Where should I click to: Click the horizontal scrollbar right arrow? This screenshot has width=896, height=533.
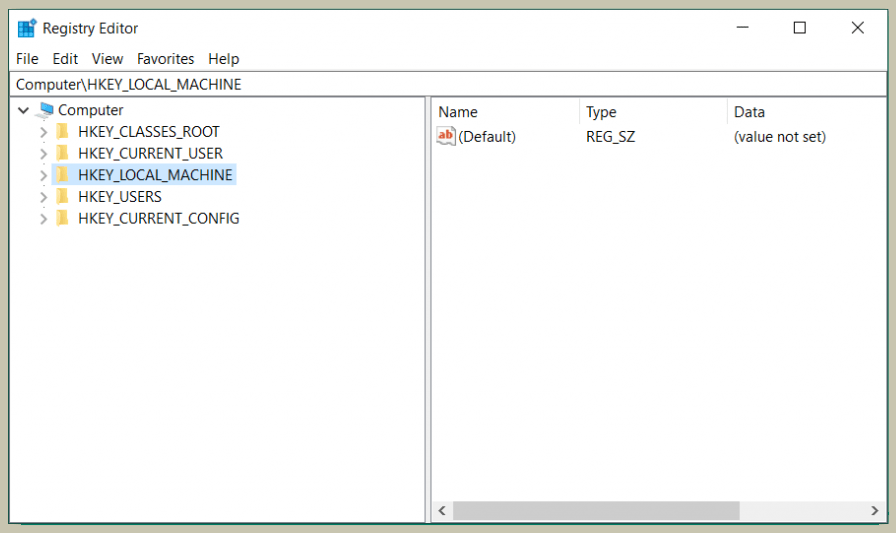(874, 510)
